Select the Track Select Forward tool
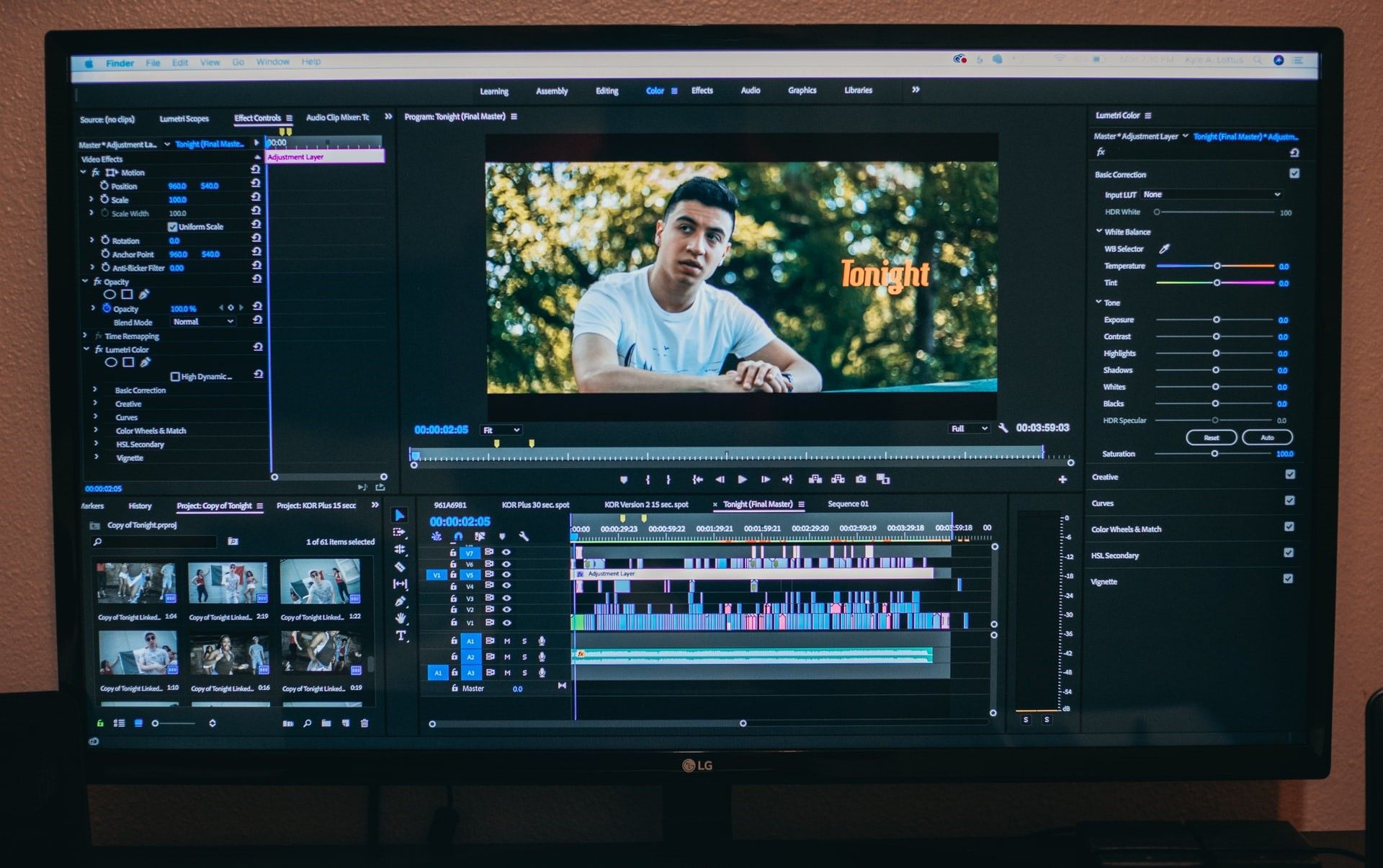This screenshot has height=868, width=1383. (x=400, y=532)
